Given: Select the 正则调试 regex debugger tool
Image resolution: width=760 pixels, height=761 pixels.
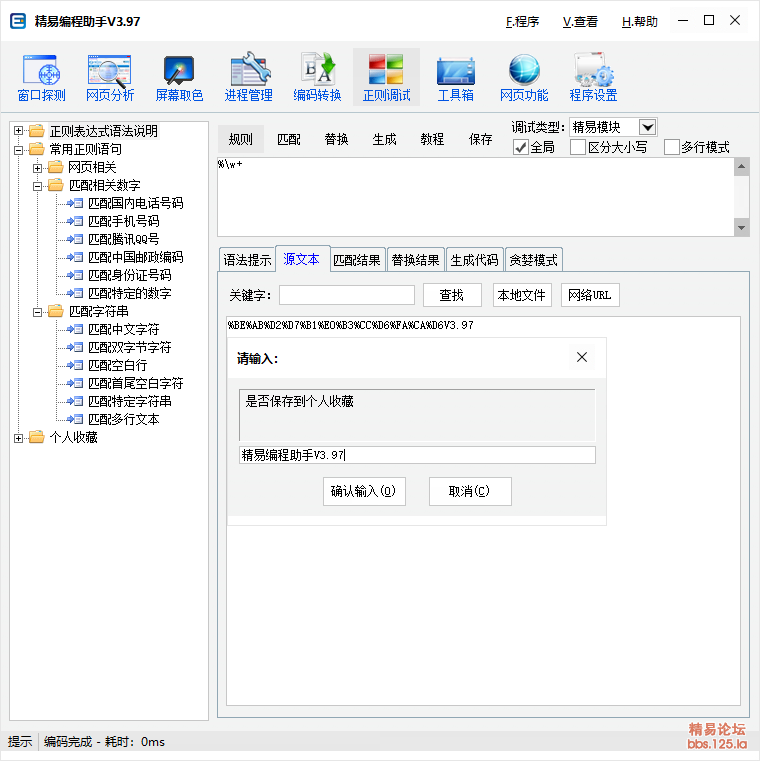Looking at the screenshot, I should coord(386,78).
